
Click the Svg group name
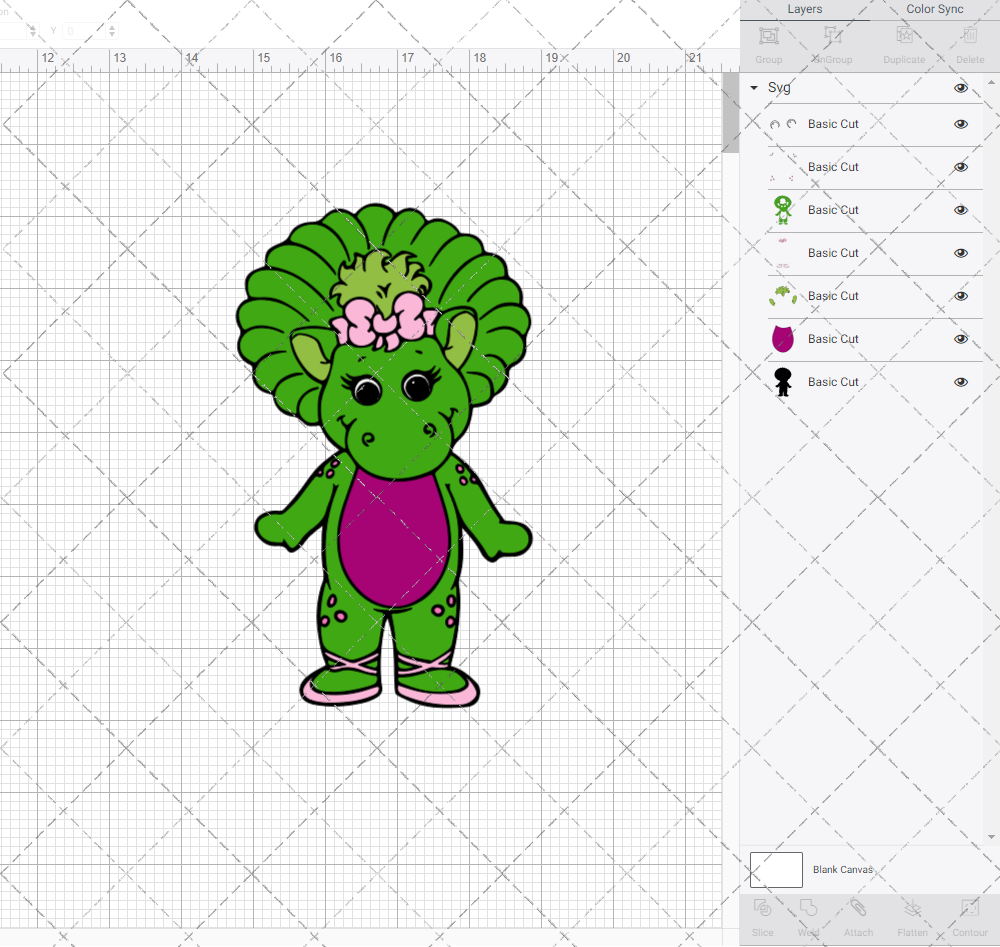point(779,87)
